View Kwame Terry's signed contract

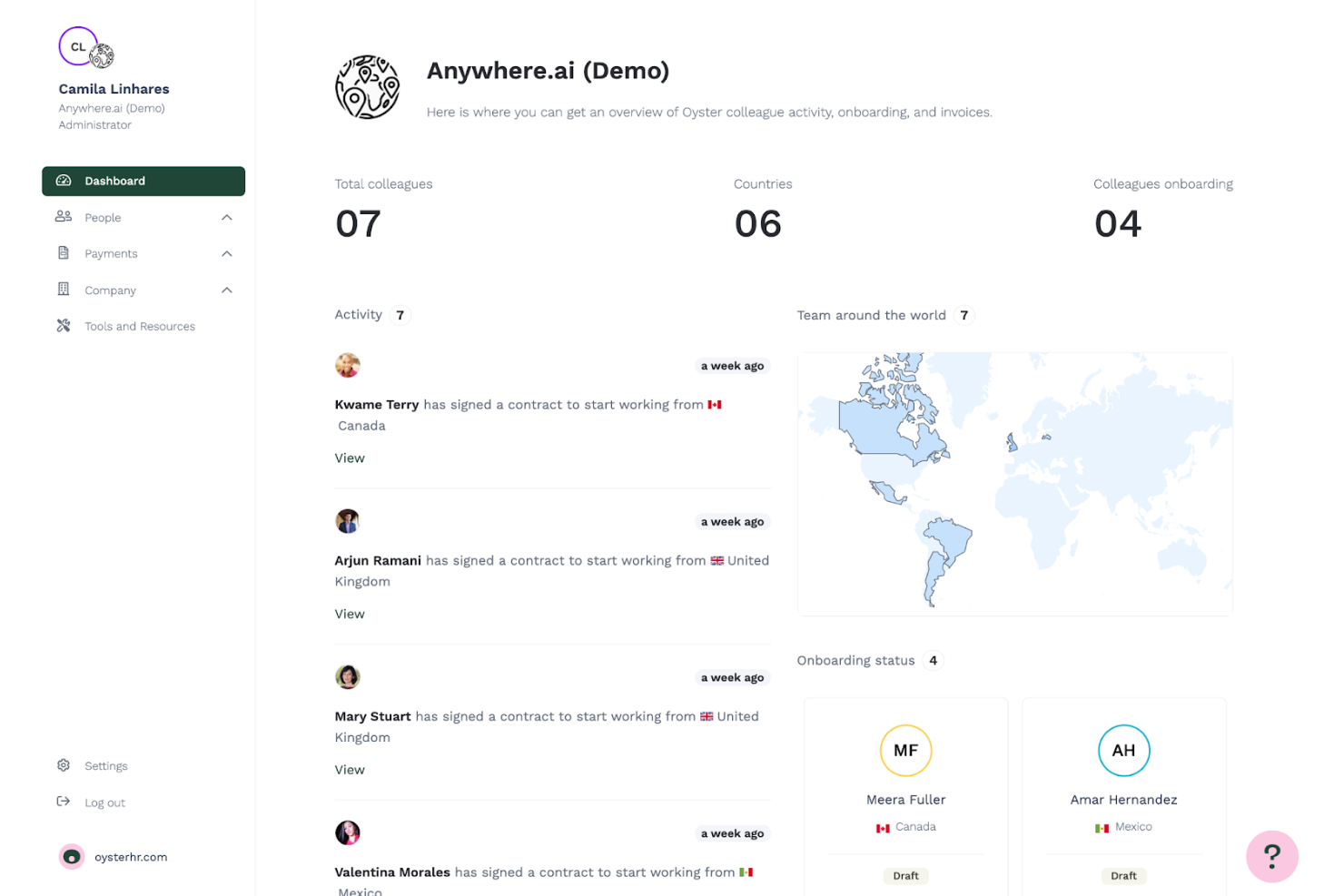coord(350,458)
